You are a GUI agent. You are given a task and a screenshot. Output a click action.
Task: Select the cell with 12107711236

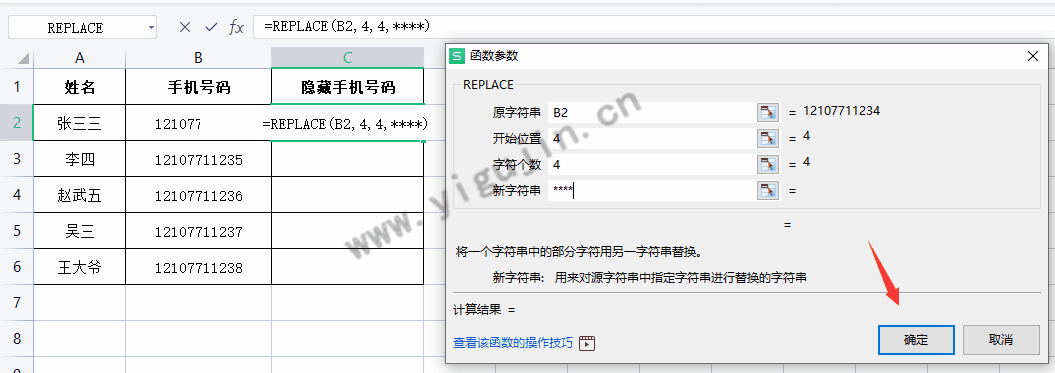pyautogui.click(x=198, y=195)
